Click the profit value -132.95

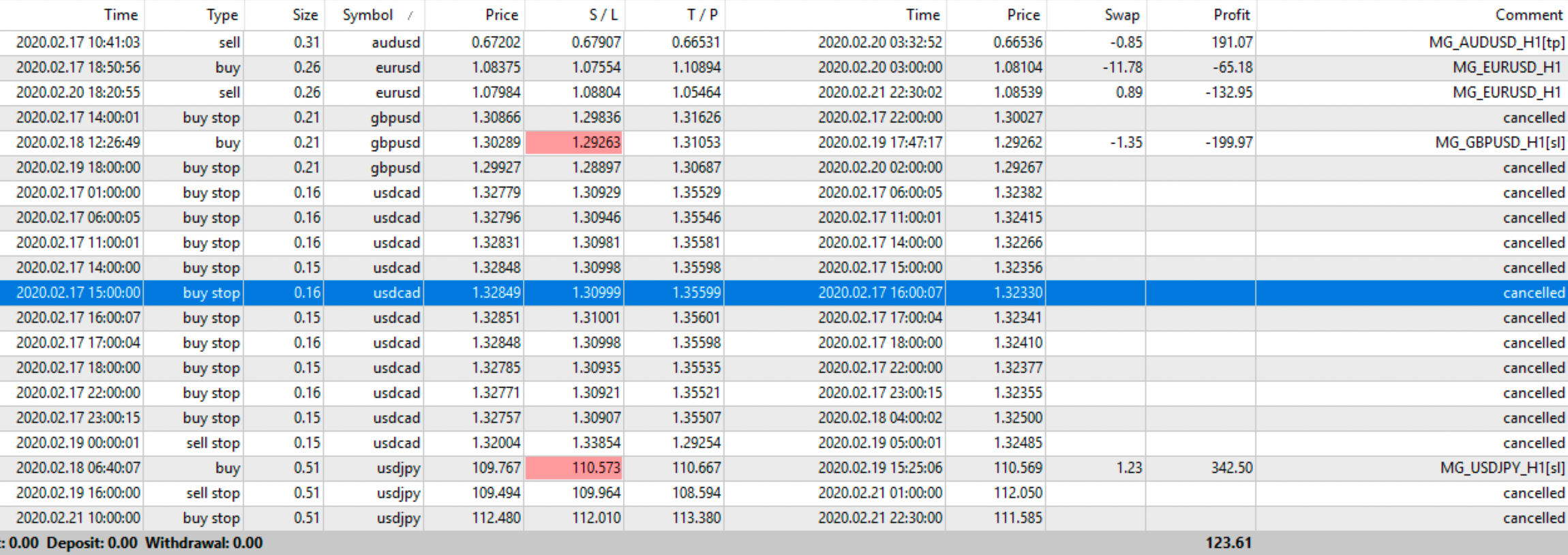tap(1228, 92)
